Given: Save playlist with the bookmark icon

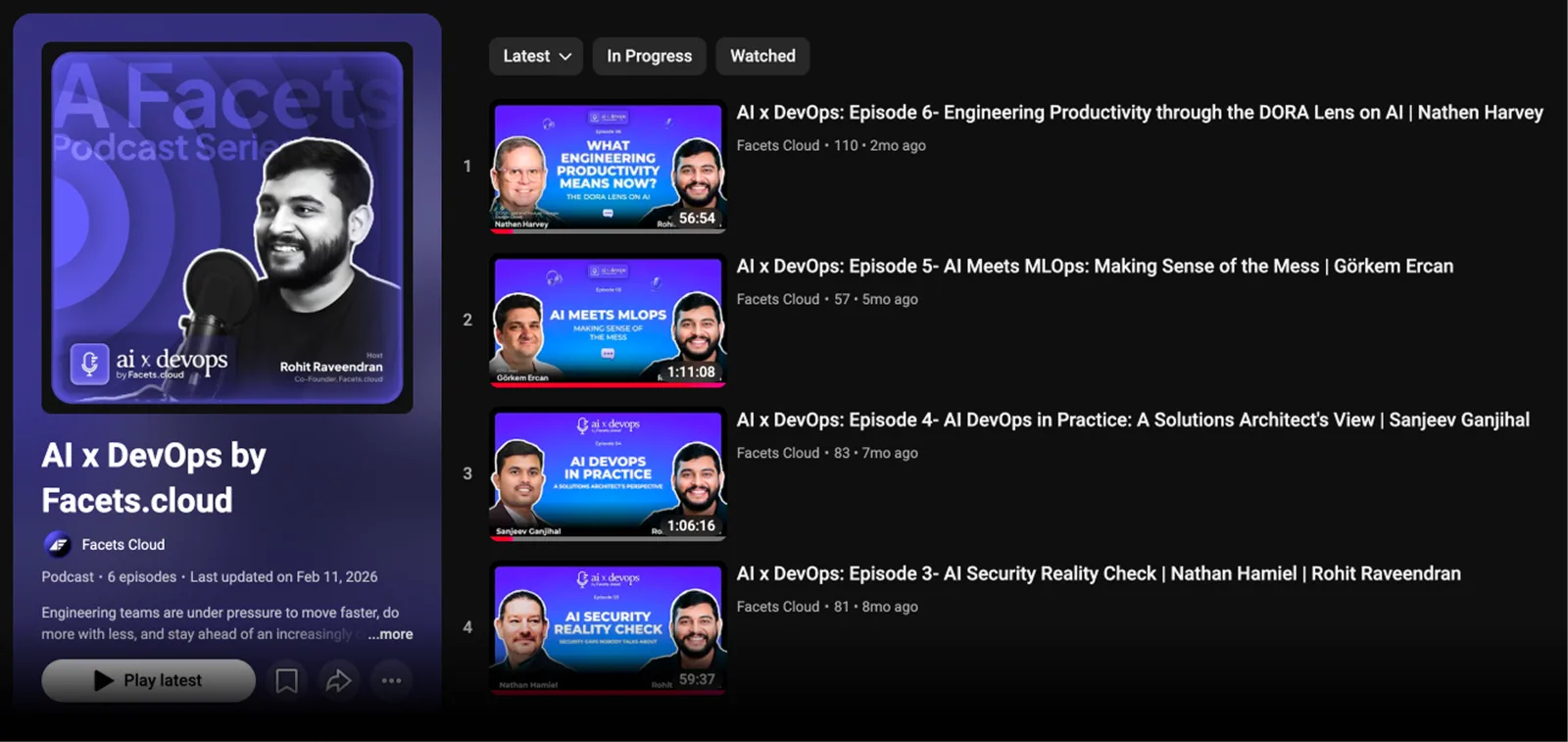Looking at the screenshot, I should [x=286, y=680].
